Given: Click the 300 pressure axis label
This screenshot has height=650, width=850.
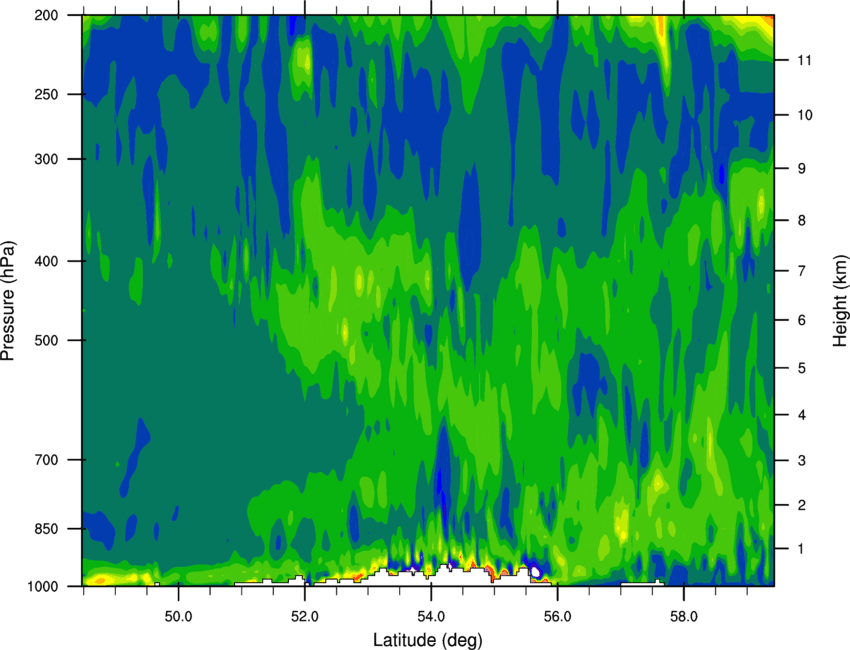Looking at the screenshot, I should pos(46,159).
